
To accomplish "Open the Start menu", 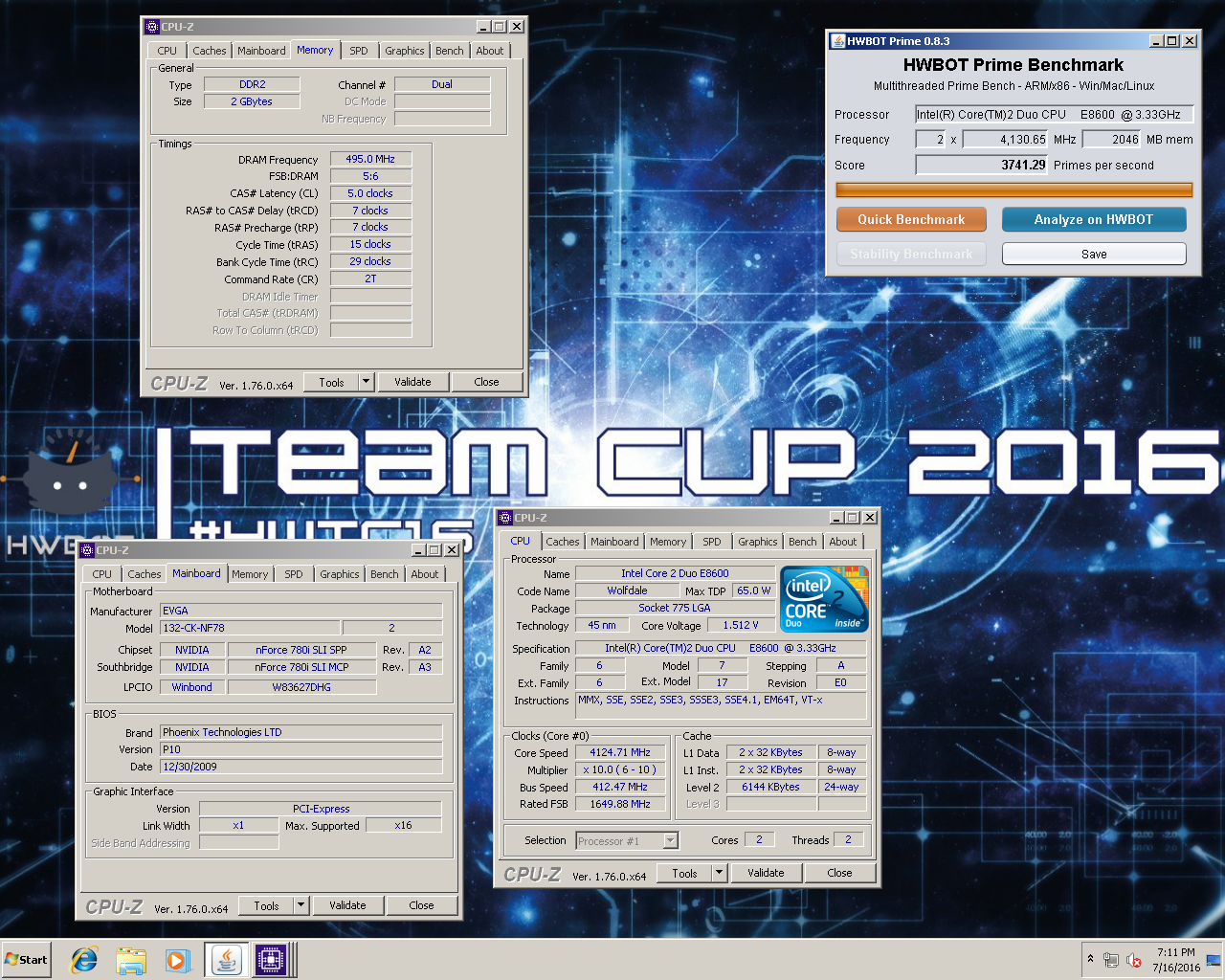I will 27,960.
